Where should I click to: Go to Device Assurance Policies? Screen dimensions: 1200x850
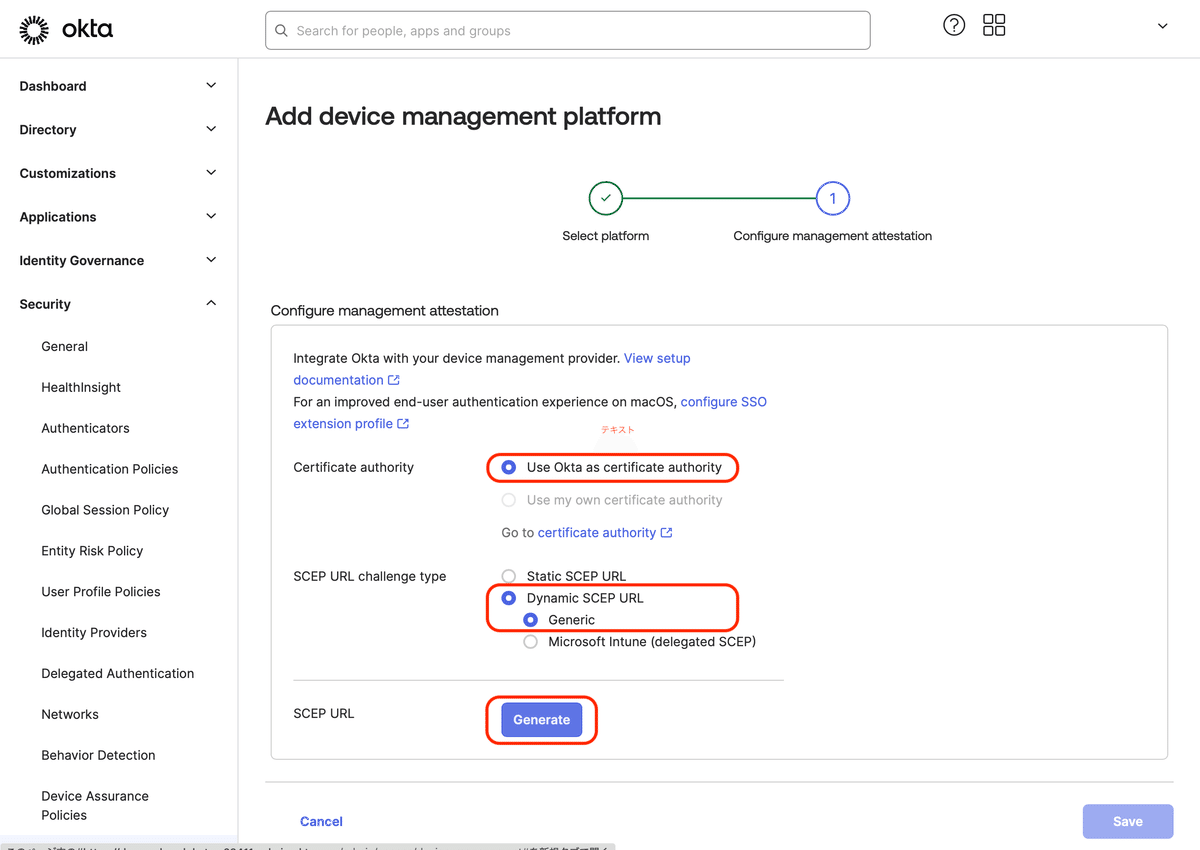point(94,805)
